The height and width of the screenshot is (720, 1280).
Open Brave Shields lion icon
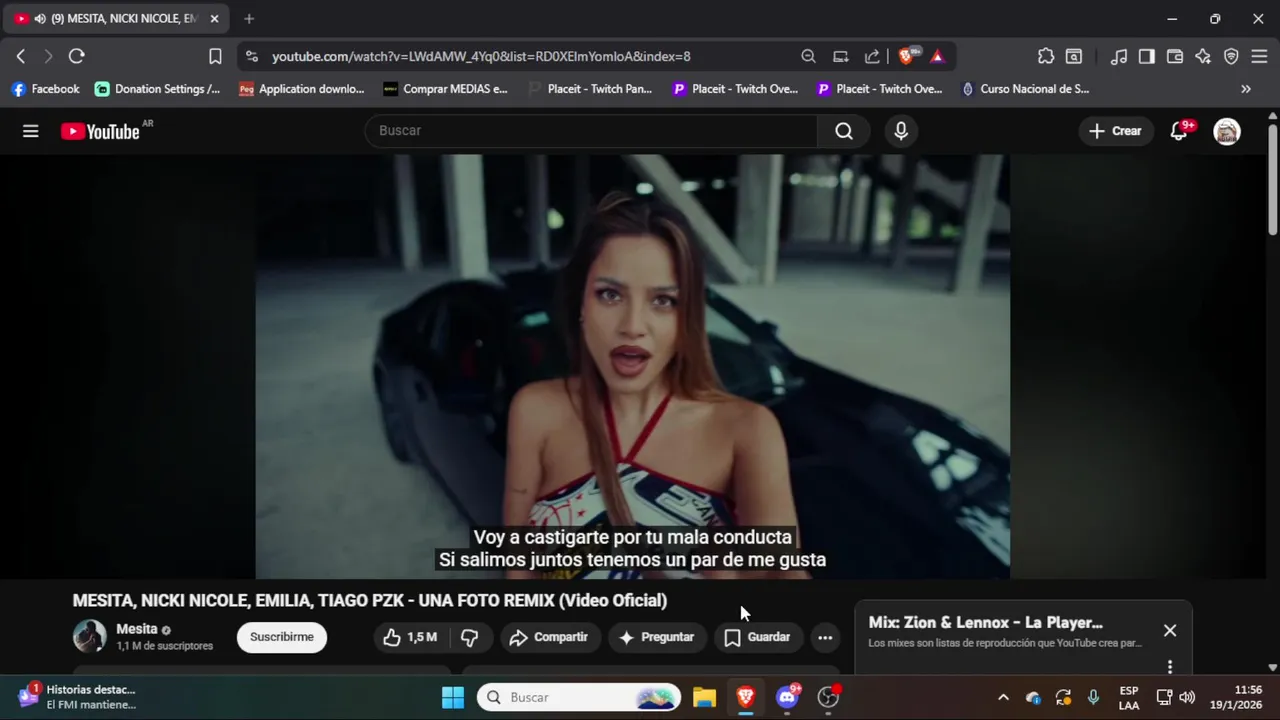click(x=907, y=56)
